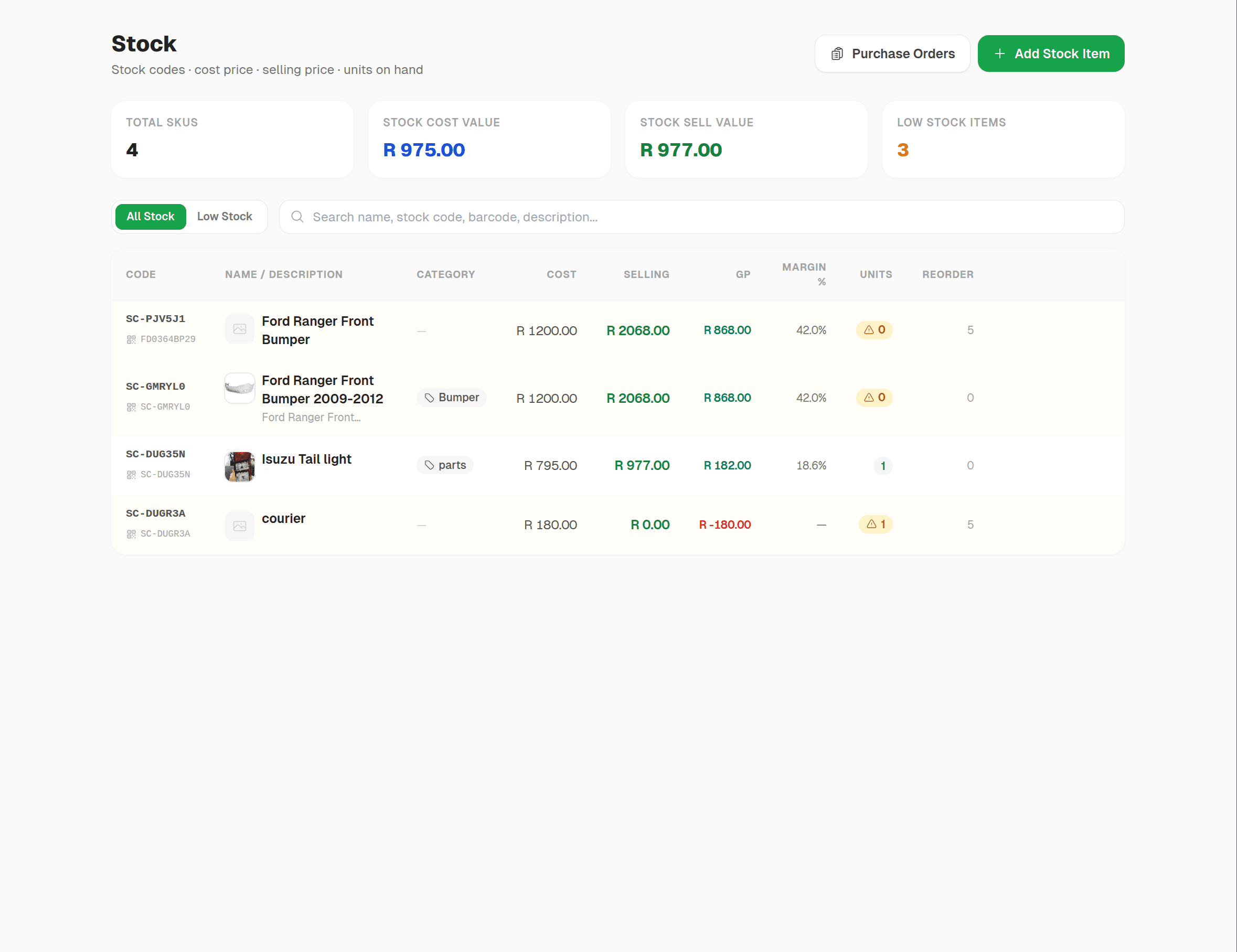Click the R -180.00 GP value
The height and width of the screenshot is (952, 1237).
point(724,525)
